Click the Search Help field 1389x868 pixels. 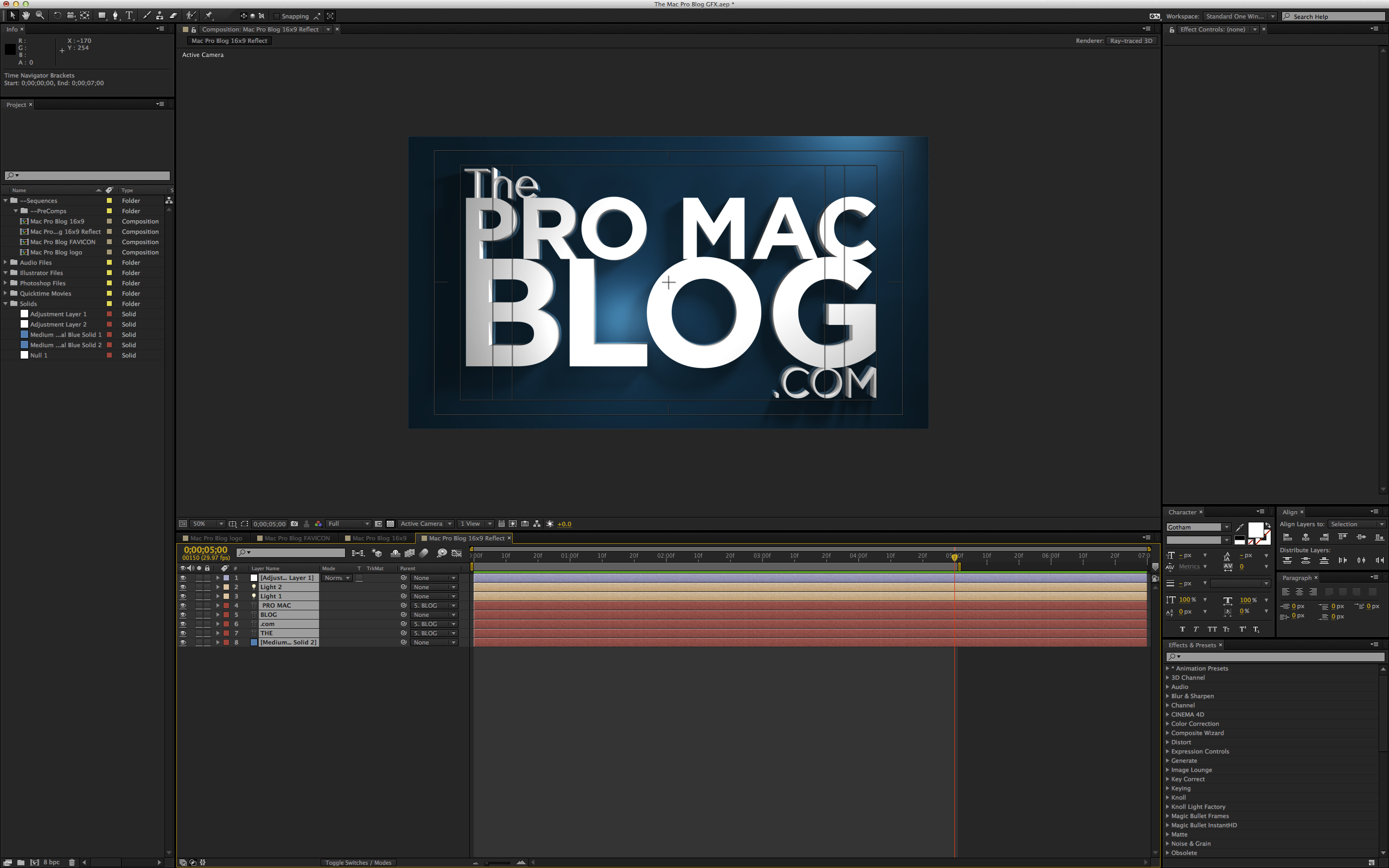(x=1333, y=16)
